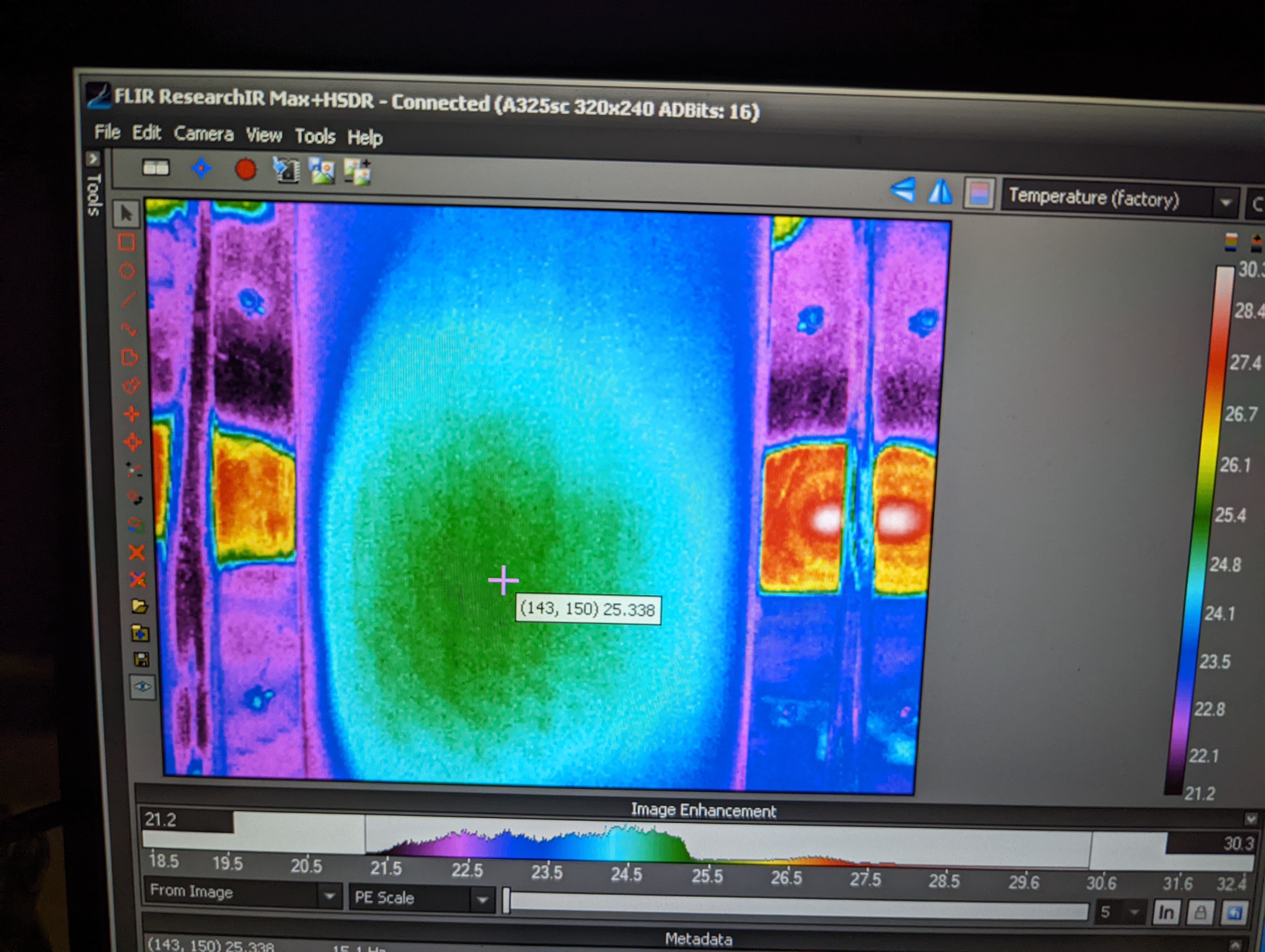Click the rotate ROI tool
The height and width of the screenshot is (952, 1265).
point(135,497)
